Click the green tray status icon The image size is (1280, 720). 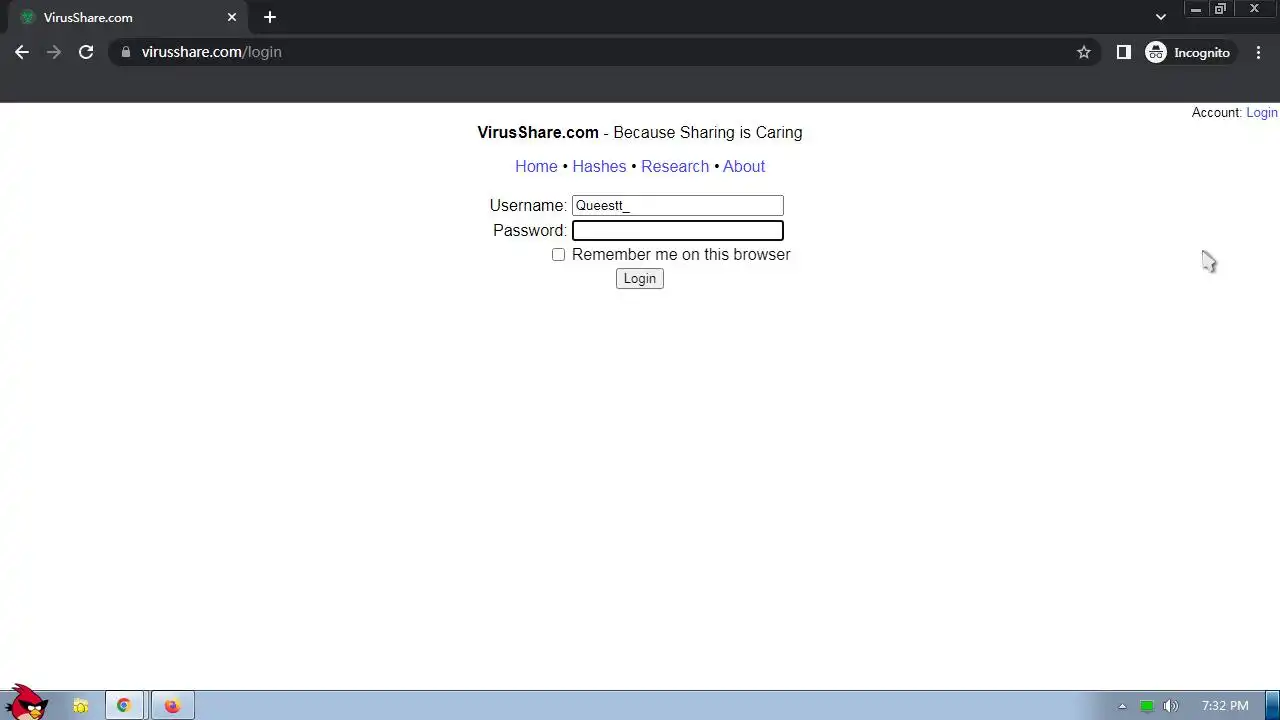click(x=1147, y=706)
